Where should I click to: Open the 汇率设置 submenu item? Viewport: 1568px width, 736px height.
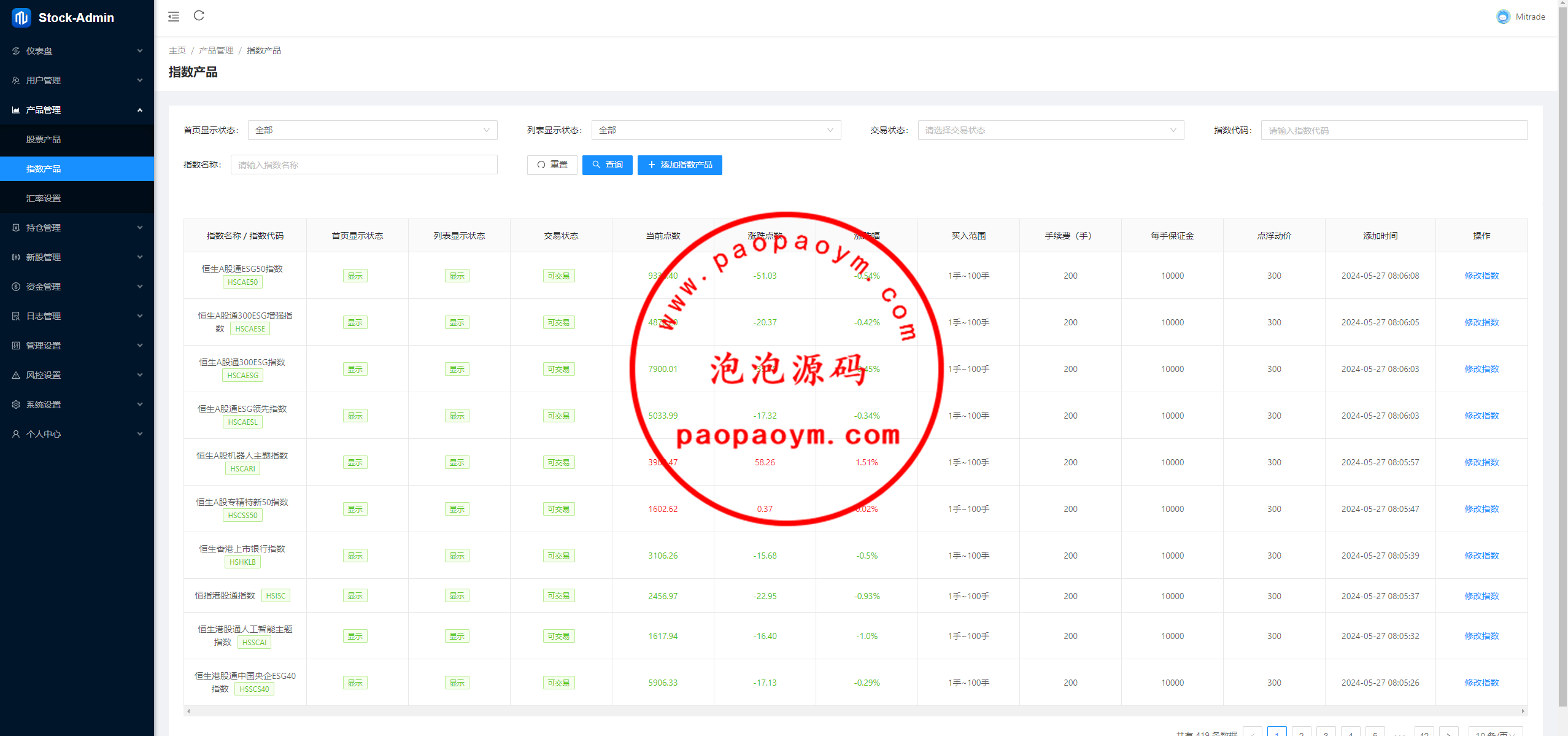tap(77, 198)
